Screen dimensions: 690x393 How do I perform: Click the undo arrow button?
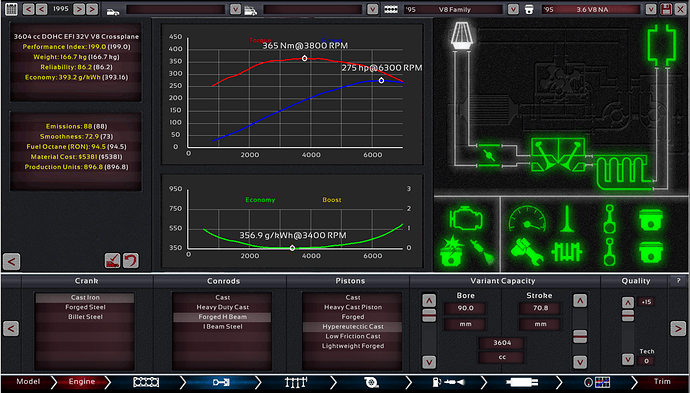131,261
